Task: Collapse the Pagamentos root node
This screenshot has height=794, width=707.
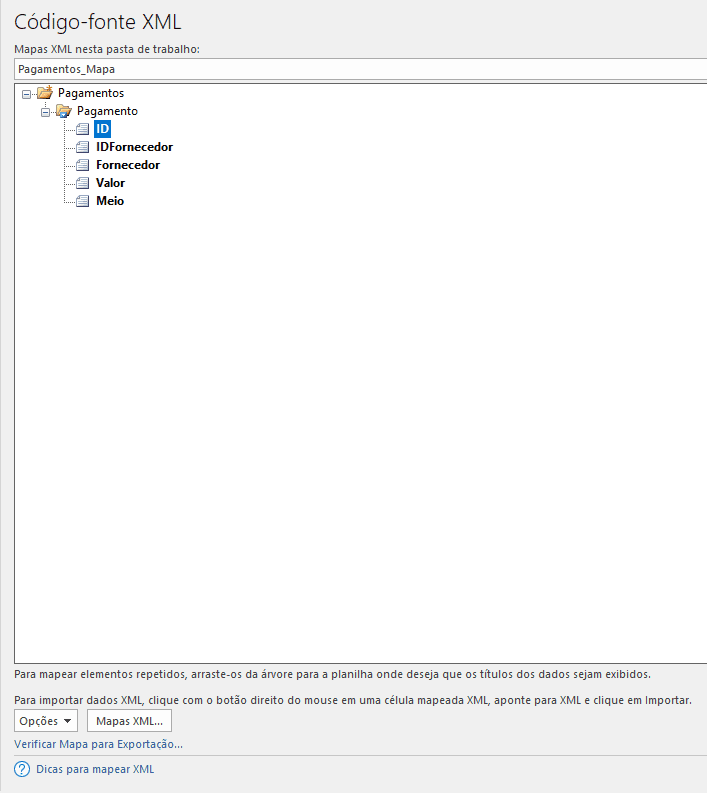Action: point(26,94)
